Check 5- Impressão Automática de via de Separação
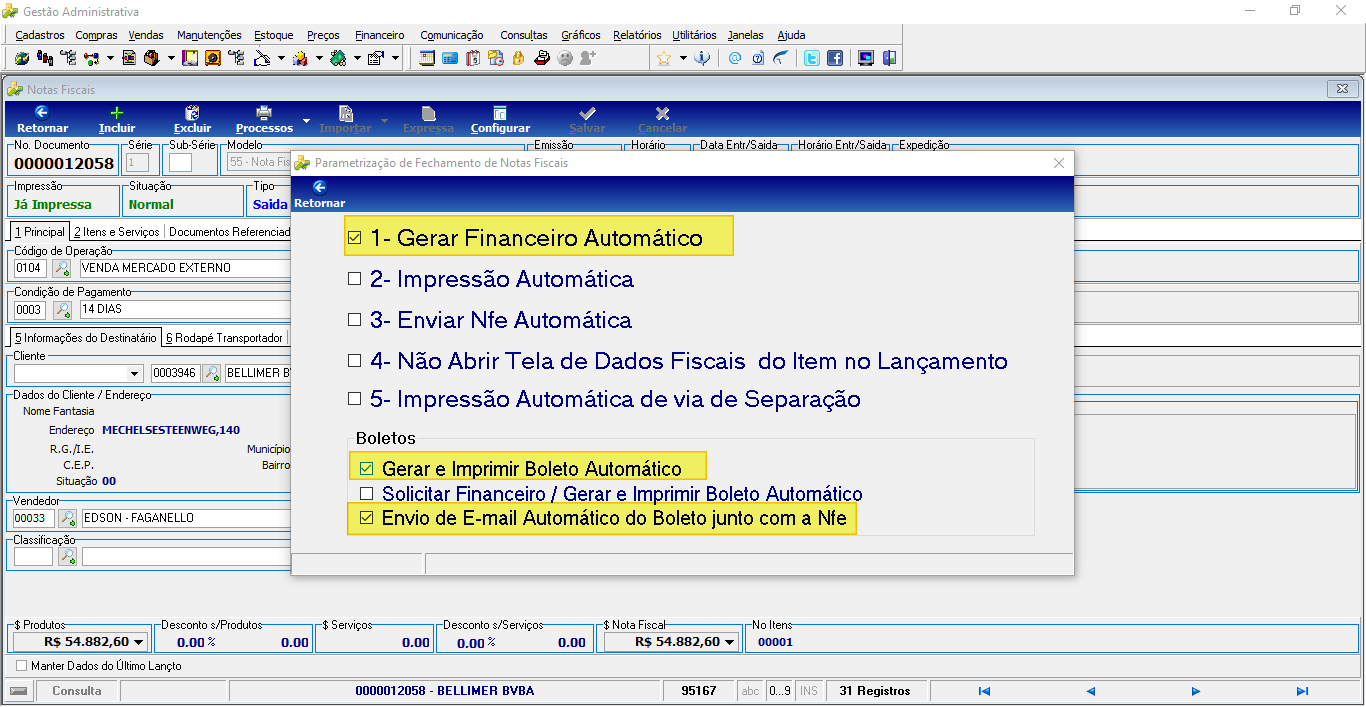Viewport: 1366px width, 707px height. click(x=354, y=399)
